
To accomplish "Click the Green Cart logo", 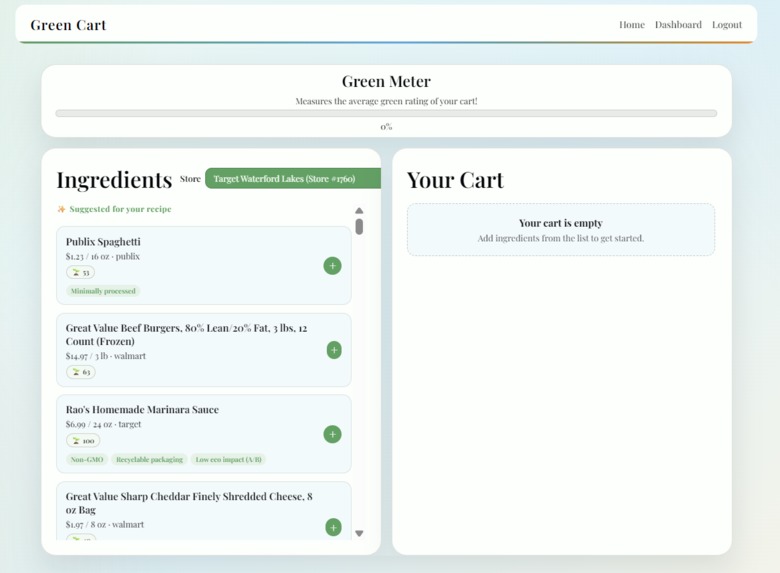I will (x=68, y=25).
